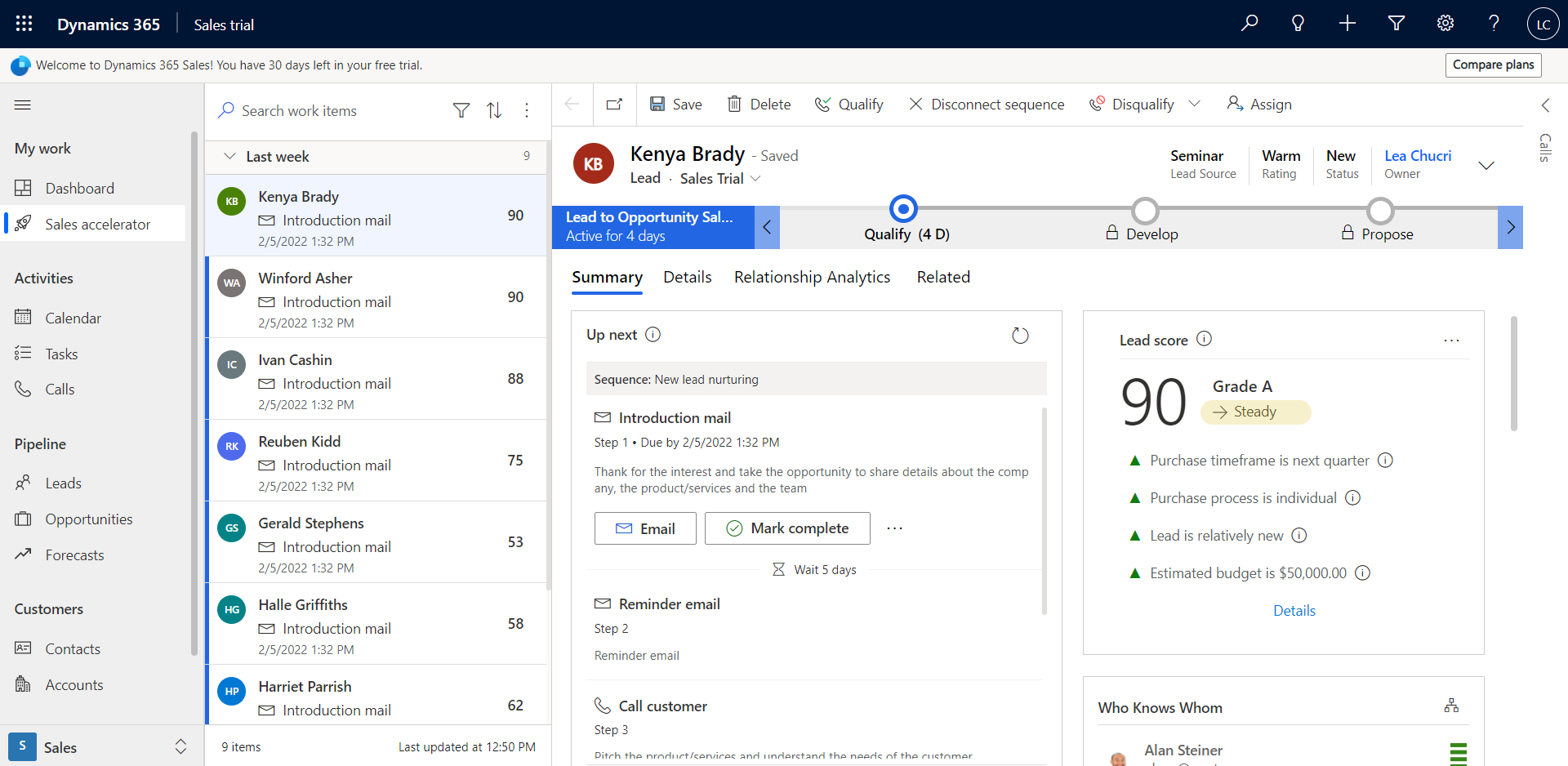
Task: Click the search icon in the top bar
Action: [x=1249, y=24]
